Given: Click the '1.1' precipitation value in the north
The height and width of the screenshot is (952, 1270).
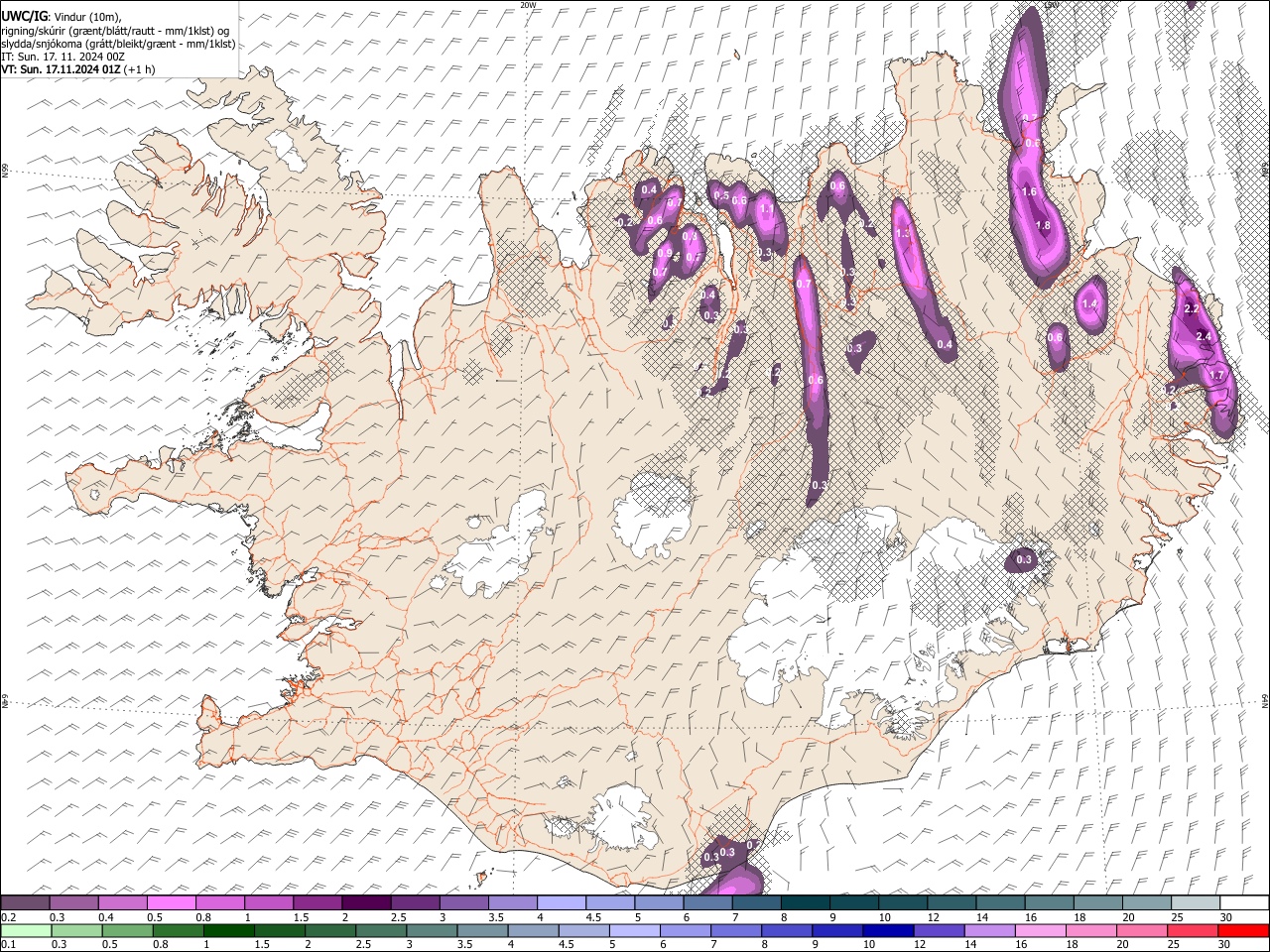Looking at the screenshot, I should tap(766, 209).
